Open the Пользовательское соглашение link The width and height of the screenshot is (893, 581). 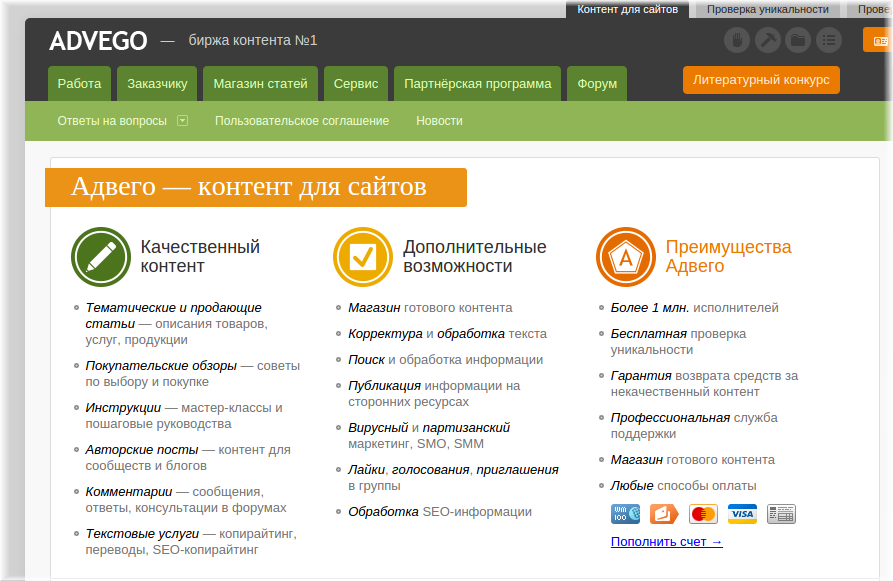click(302, 121)
